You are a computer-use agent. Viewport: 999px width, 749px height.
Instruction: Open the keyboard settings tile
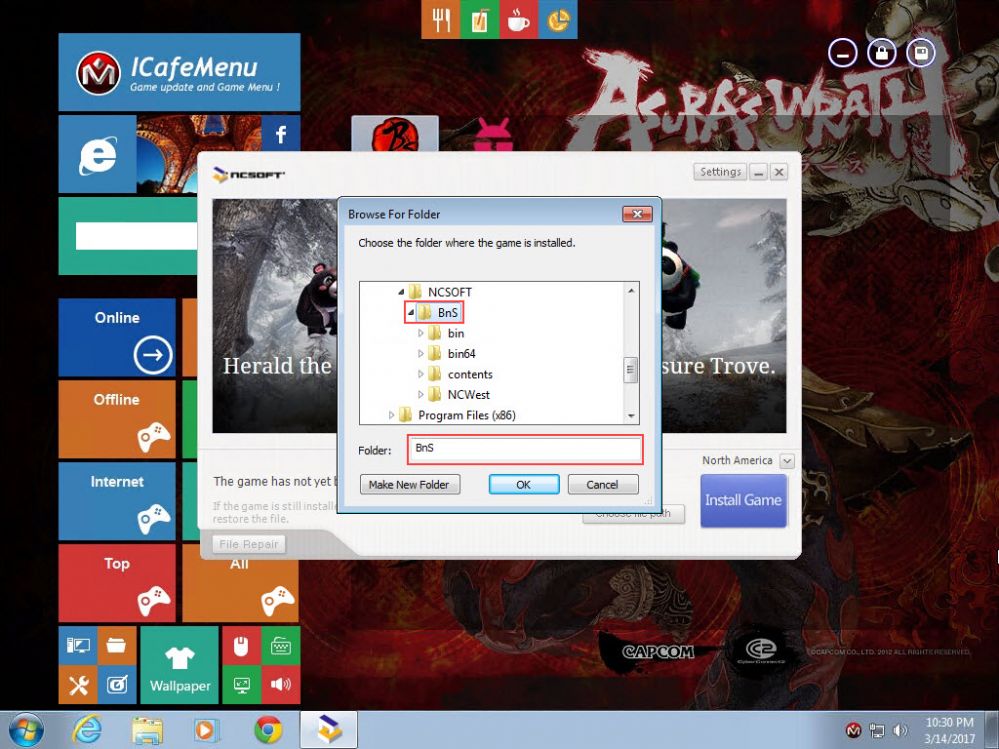point(280,645)
